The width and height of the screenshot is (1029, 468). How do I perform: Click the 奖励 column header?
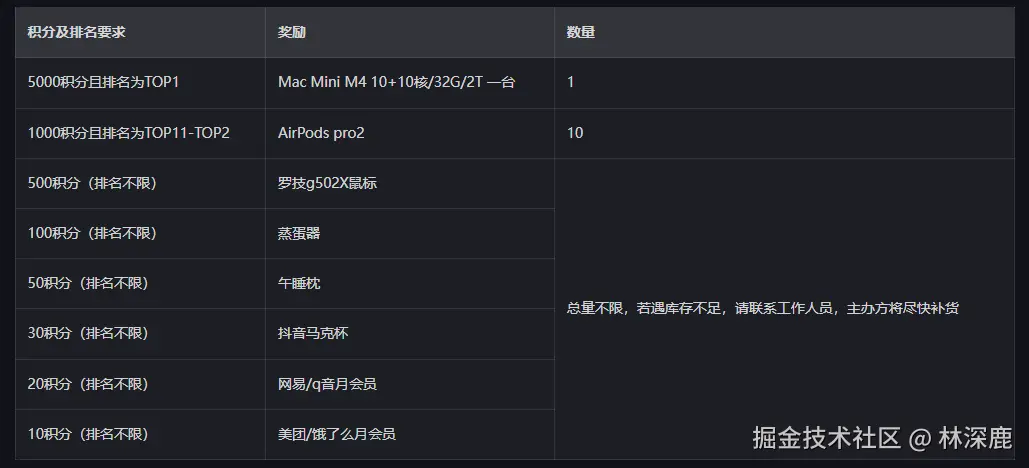click(x=292, y=32)
